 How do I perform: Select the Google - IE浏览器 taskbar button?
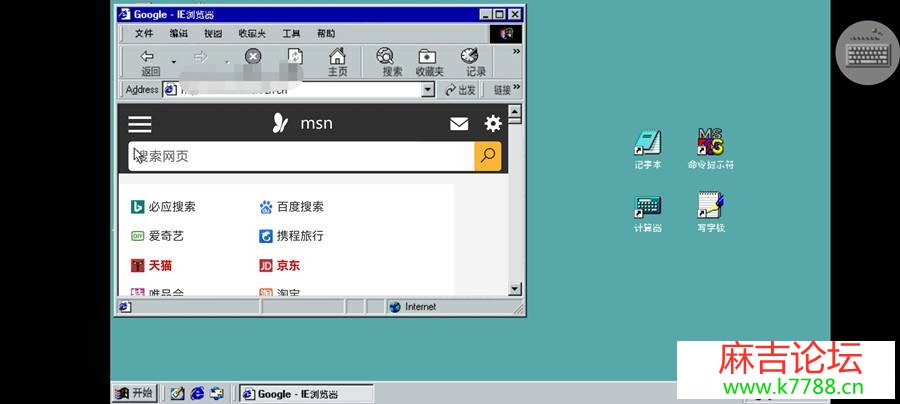click(x=307, y=394)
